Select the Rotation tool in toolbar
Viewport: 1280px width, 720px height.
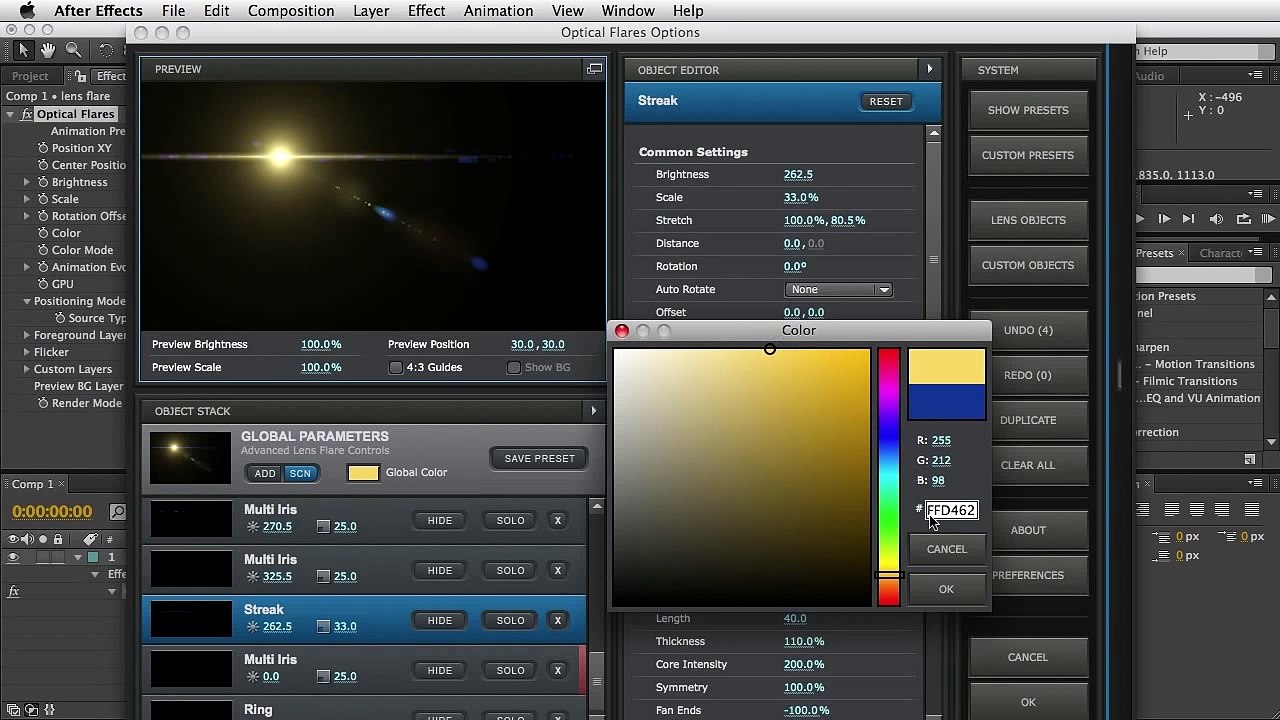click(x=106, y=50)
